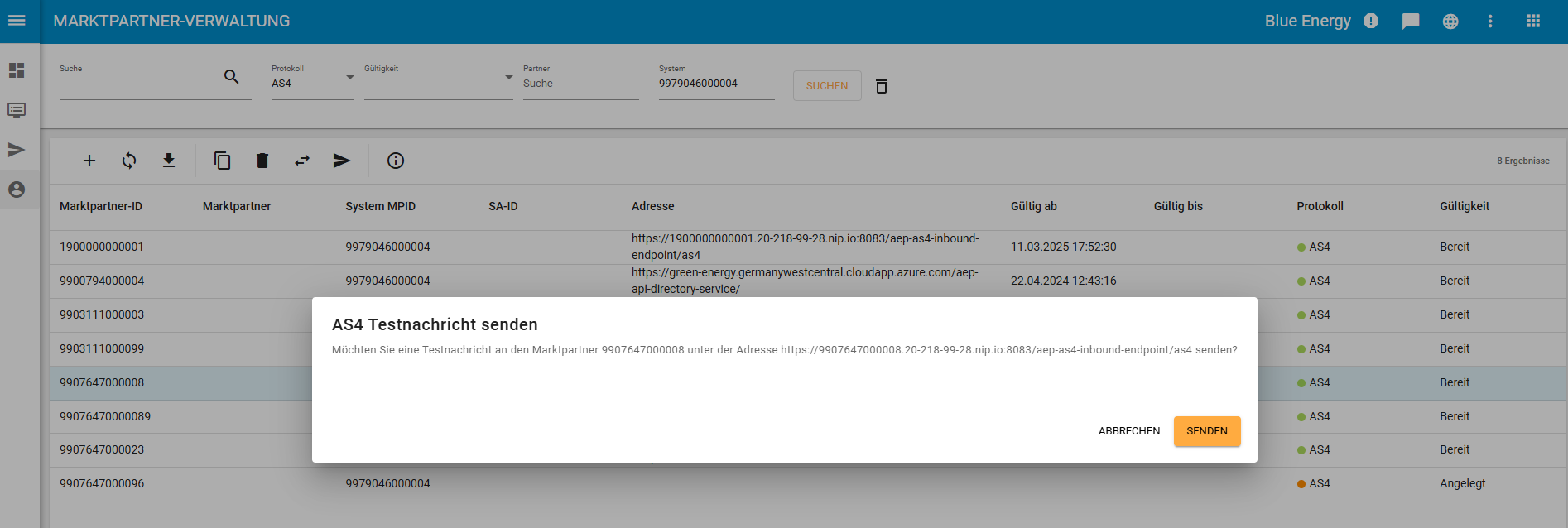This screenshot has width=1568, height=528.
Task: Focus the Partner search input field
Action: pyautogui.click(x=580, y=84)
